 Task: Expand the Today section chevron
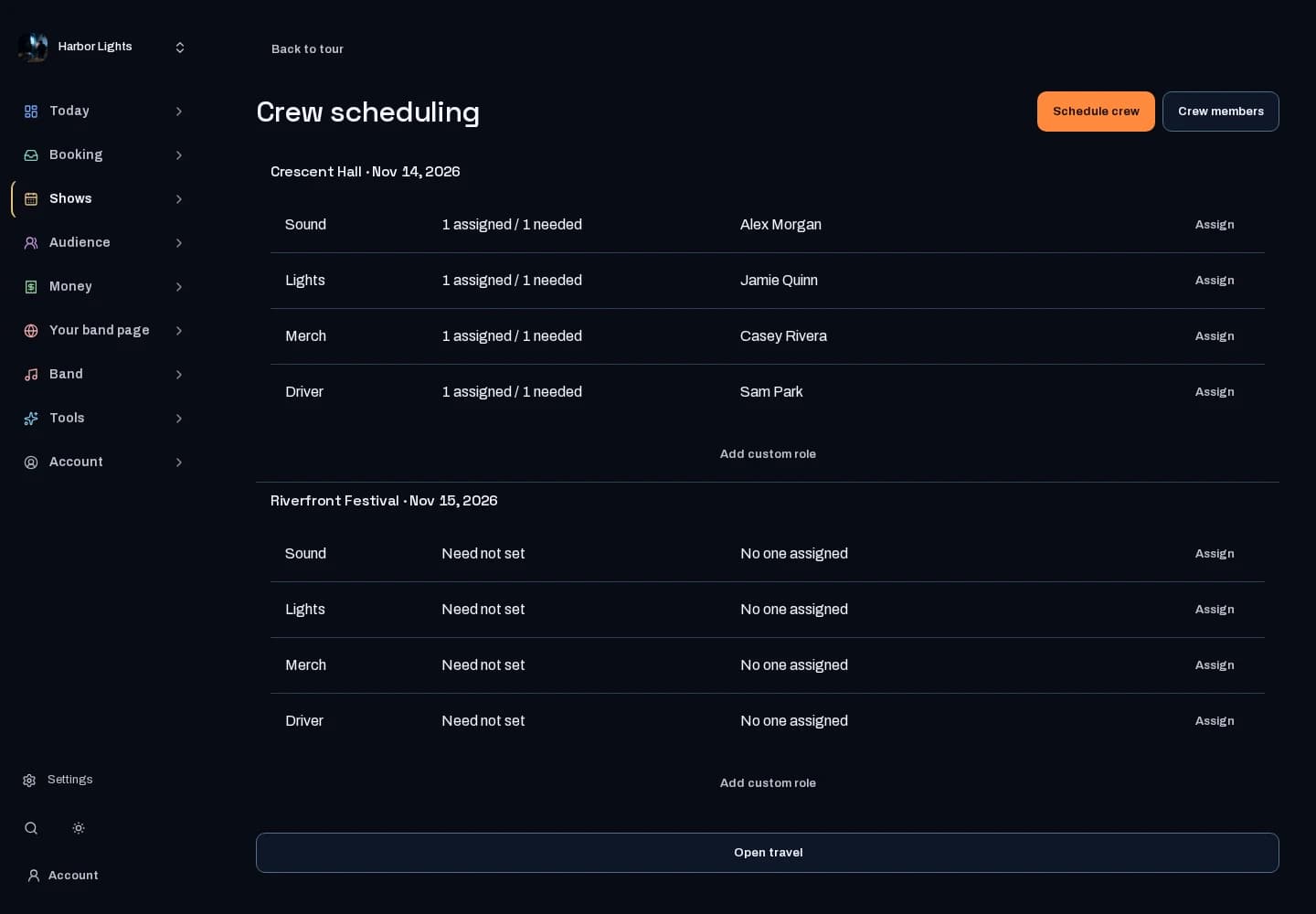[179, 112]
